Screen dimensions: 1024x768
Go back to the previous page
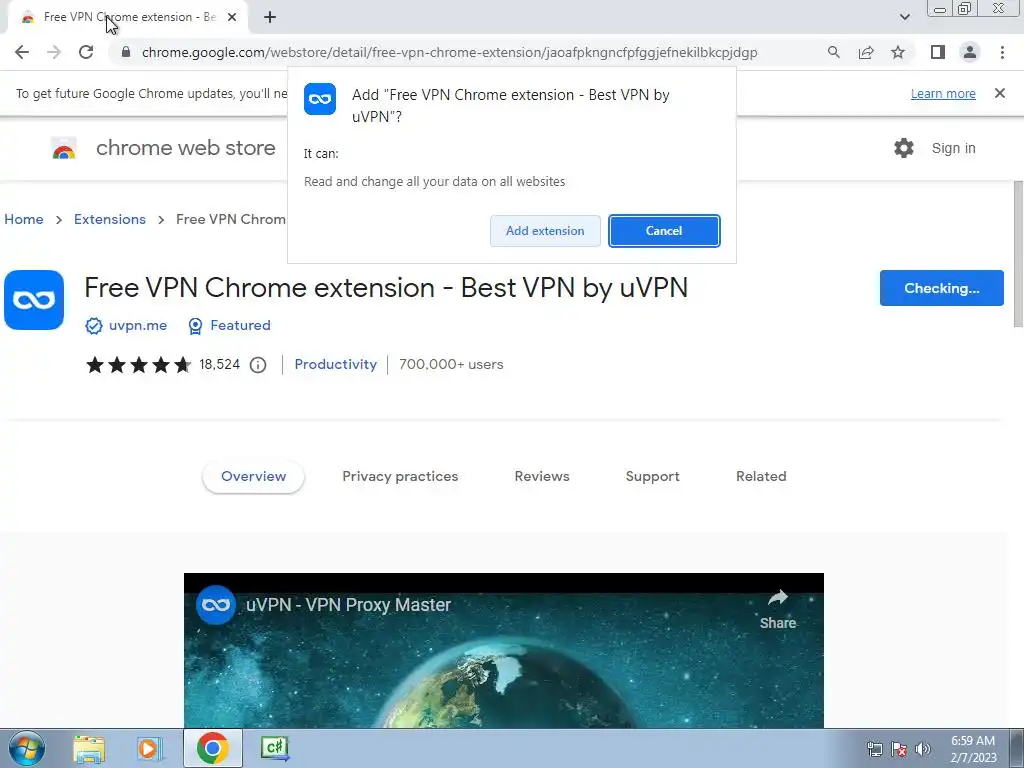(22, 52)
